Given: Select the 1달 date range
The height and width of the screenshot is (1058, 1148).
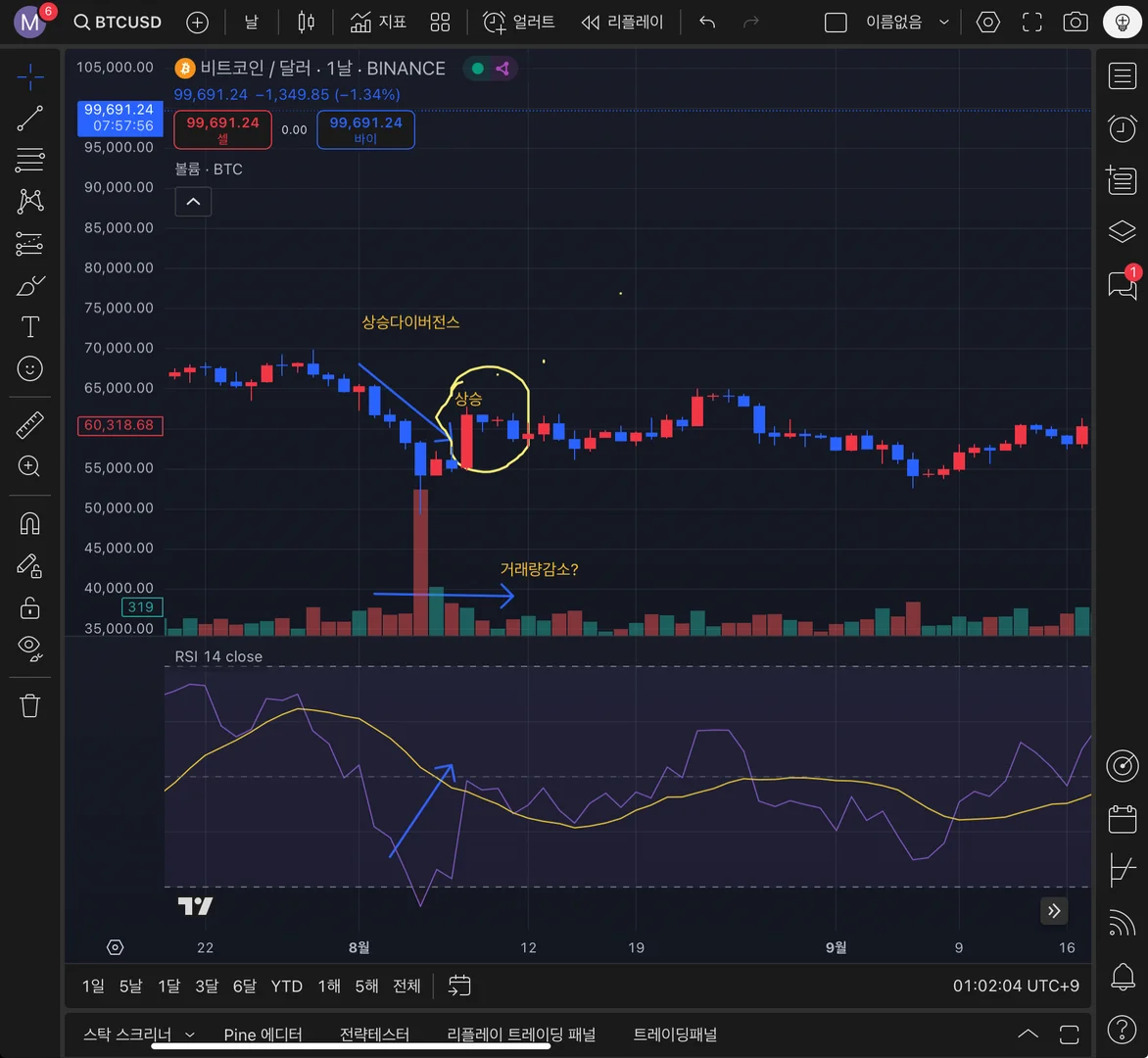Looking at the screenshot, I should point(168,986).
